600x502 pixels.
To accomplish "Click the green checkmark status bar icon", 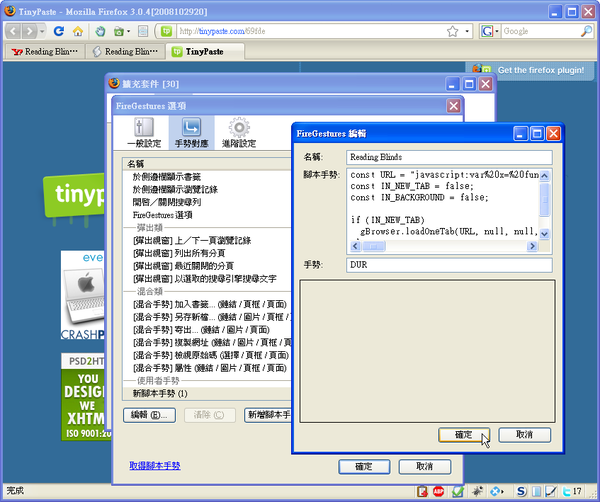I will pos(458,491).
